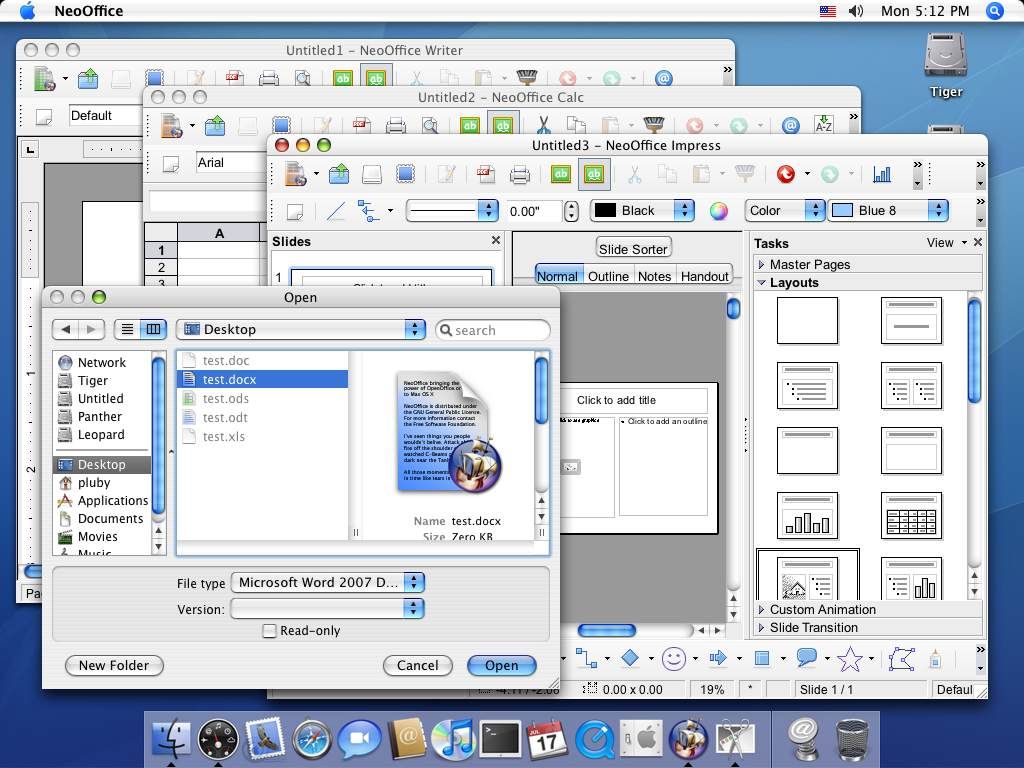Open the File type dropdown
The height and width of the screenshot is (768, 1024).
click(x=327, y=582)
